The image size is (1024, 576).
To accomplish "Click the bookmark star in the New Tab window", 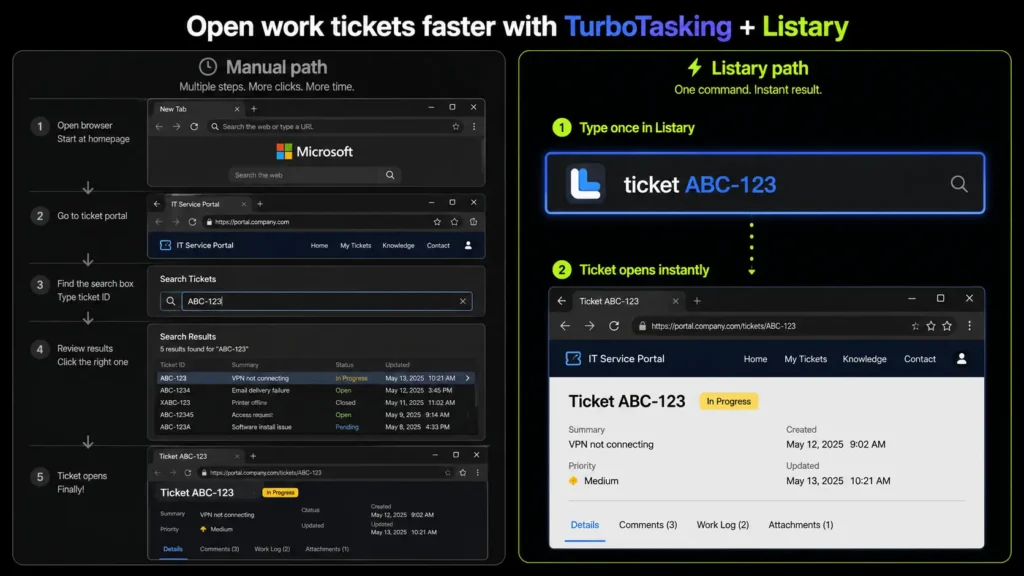I will point(456,127).
